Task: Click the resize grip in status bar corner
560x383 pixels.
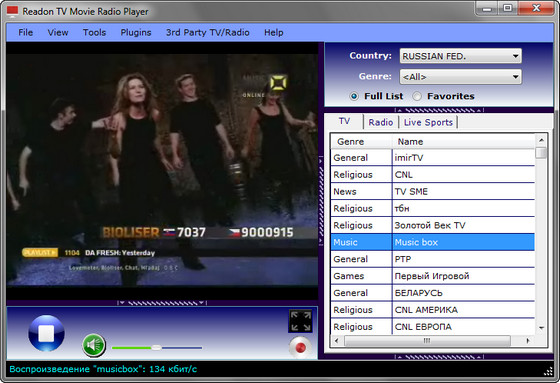Action: [x=548, y=371]
